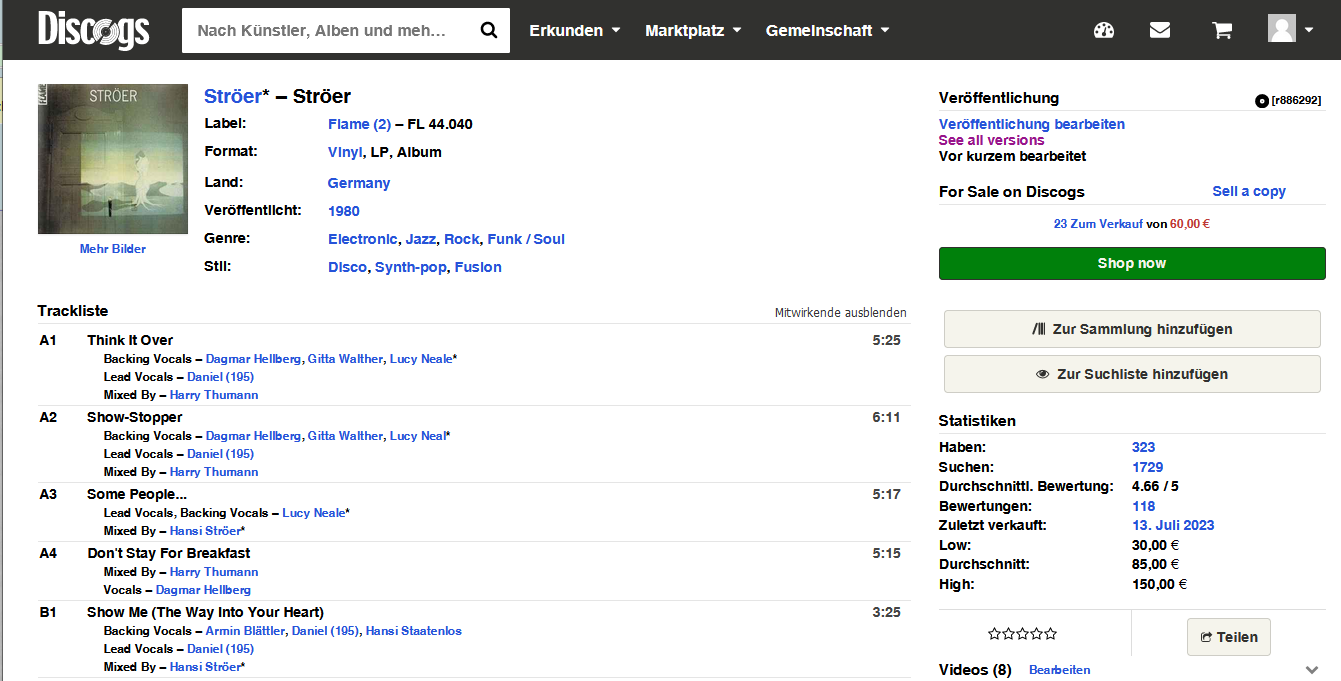Rate the release with the star icons
This screenshot has width=1341, height=681.
click(1022, 634)
